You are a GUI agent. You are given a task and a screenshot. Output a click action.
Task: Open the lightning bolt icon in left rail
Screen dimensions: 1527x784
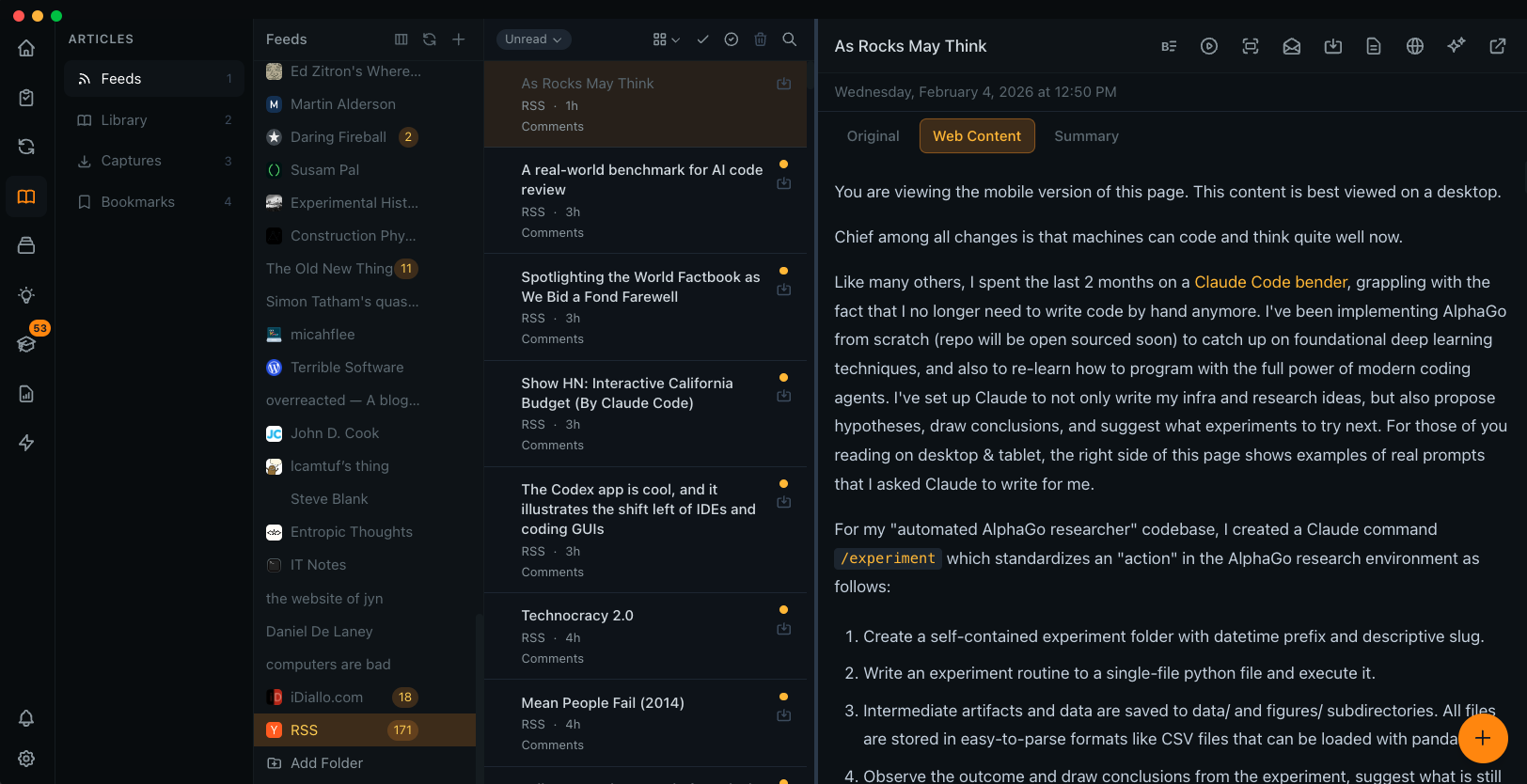click(x=26, y=443)
